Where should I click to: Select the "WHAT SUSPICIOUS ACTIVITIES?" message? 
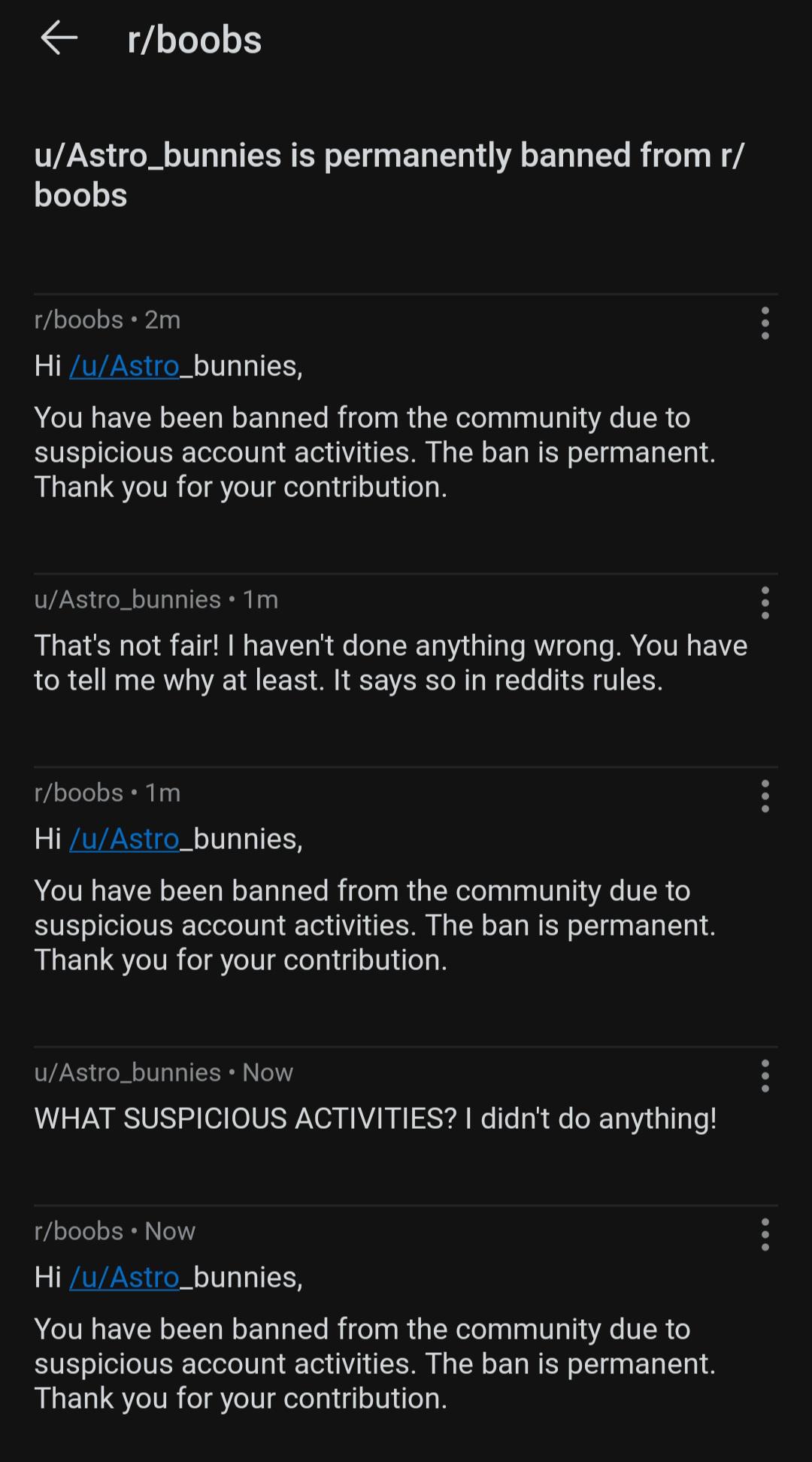tap(376, 1119)
